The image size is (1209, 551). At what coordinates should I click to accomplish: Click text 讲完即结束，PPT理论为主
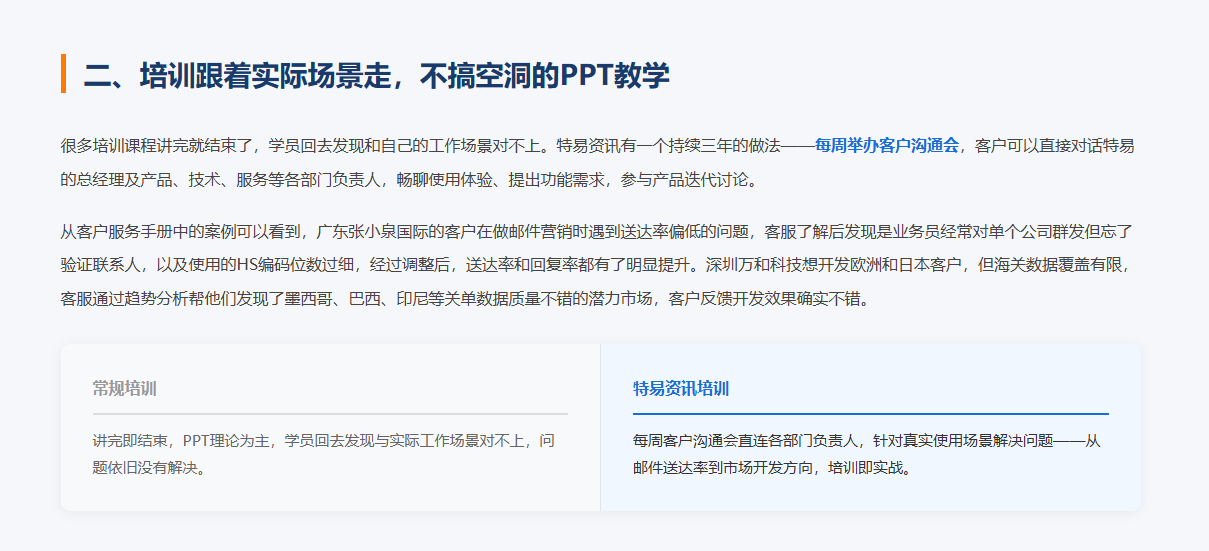pyautogui.click(x=323, y=453)
